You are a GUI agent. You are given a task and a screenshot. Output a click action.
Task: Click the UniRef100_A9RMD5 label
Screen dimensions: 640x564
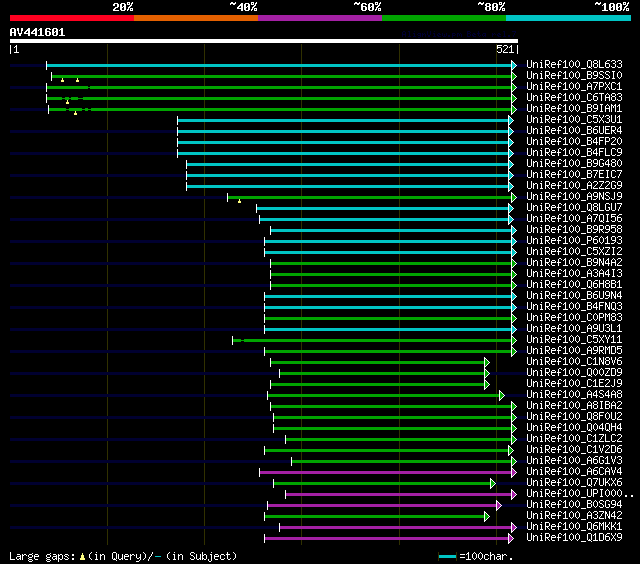(574, 351)
